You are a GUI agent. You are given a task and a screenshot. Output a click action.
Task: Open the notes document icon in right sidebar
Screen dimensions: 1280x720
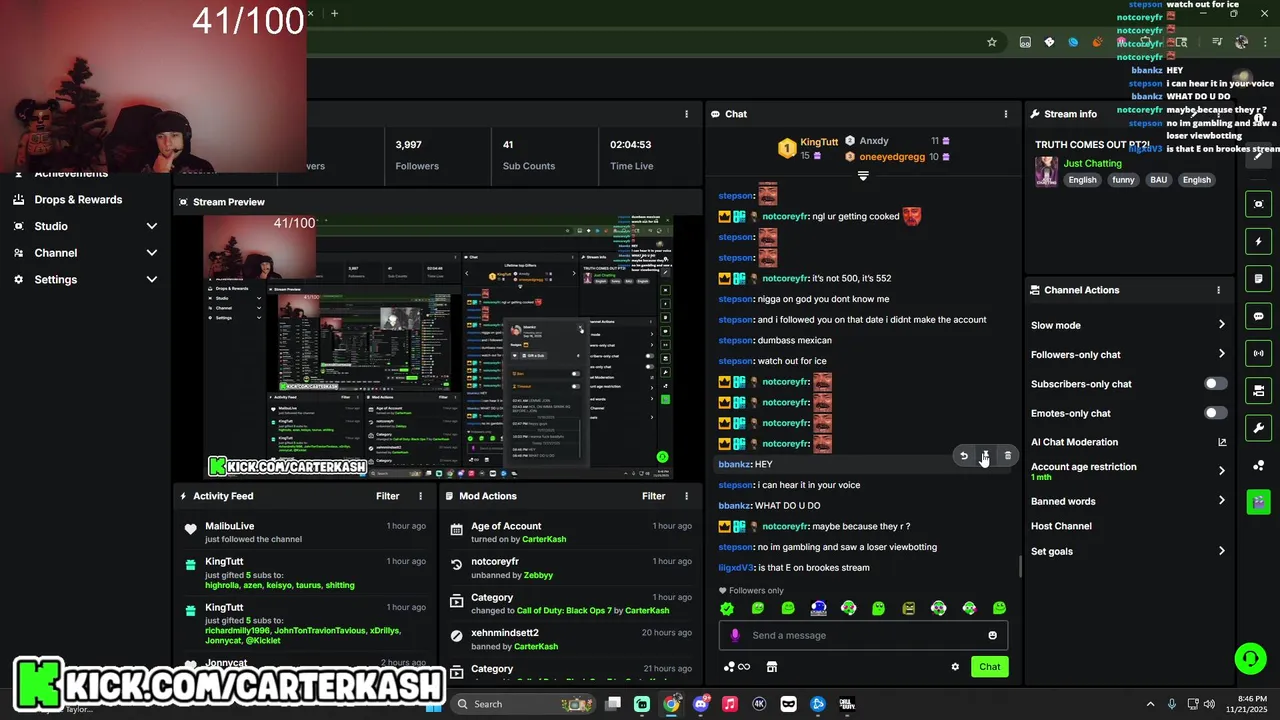1258,278
